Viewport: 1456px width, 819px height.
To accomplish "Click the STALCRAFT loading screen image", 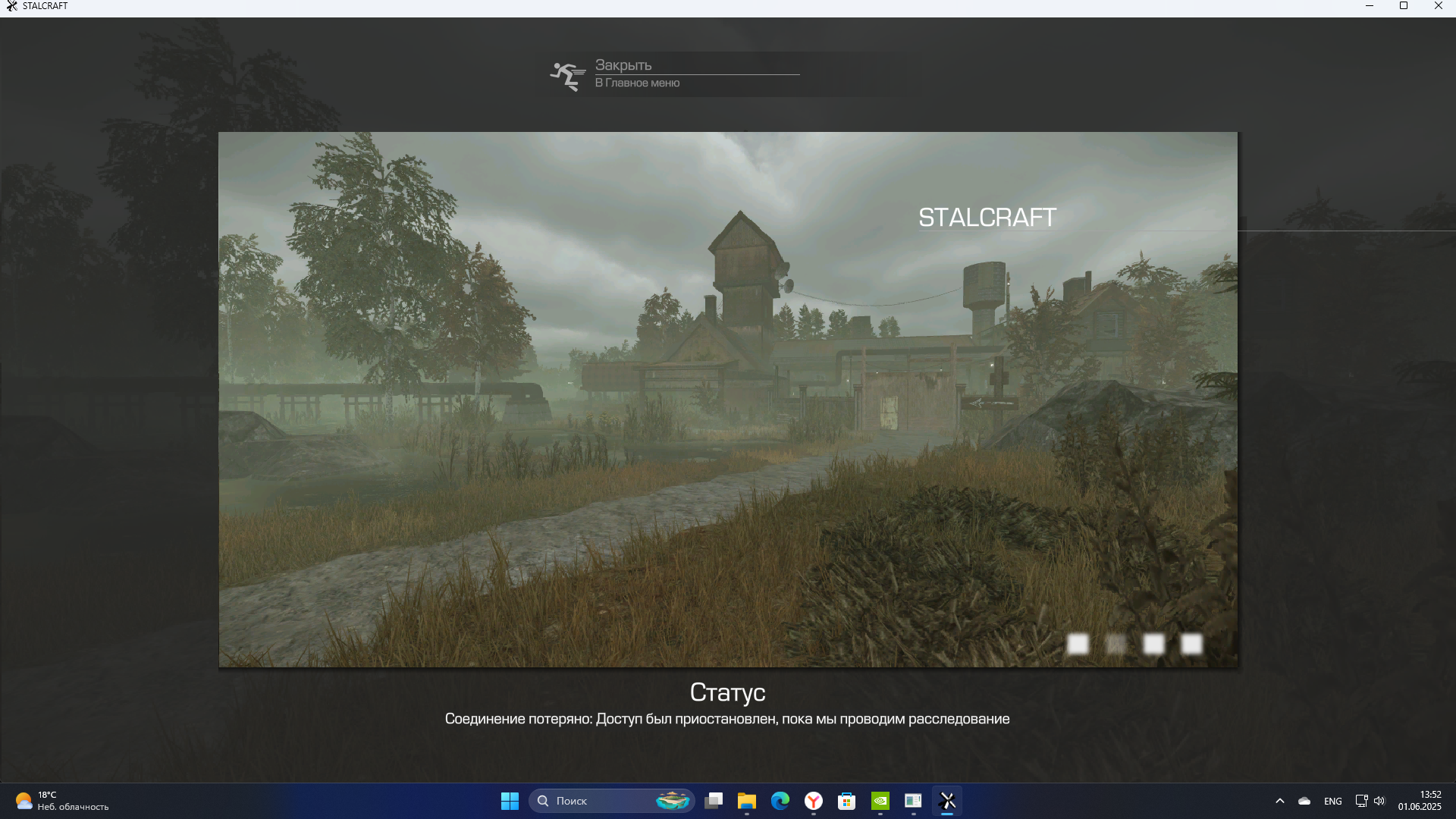I will click(x=728, y=400).
